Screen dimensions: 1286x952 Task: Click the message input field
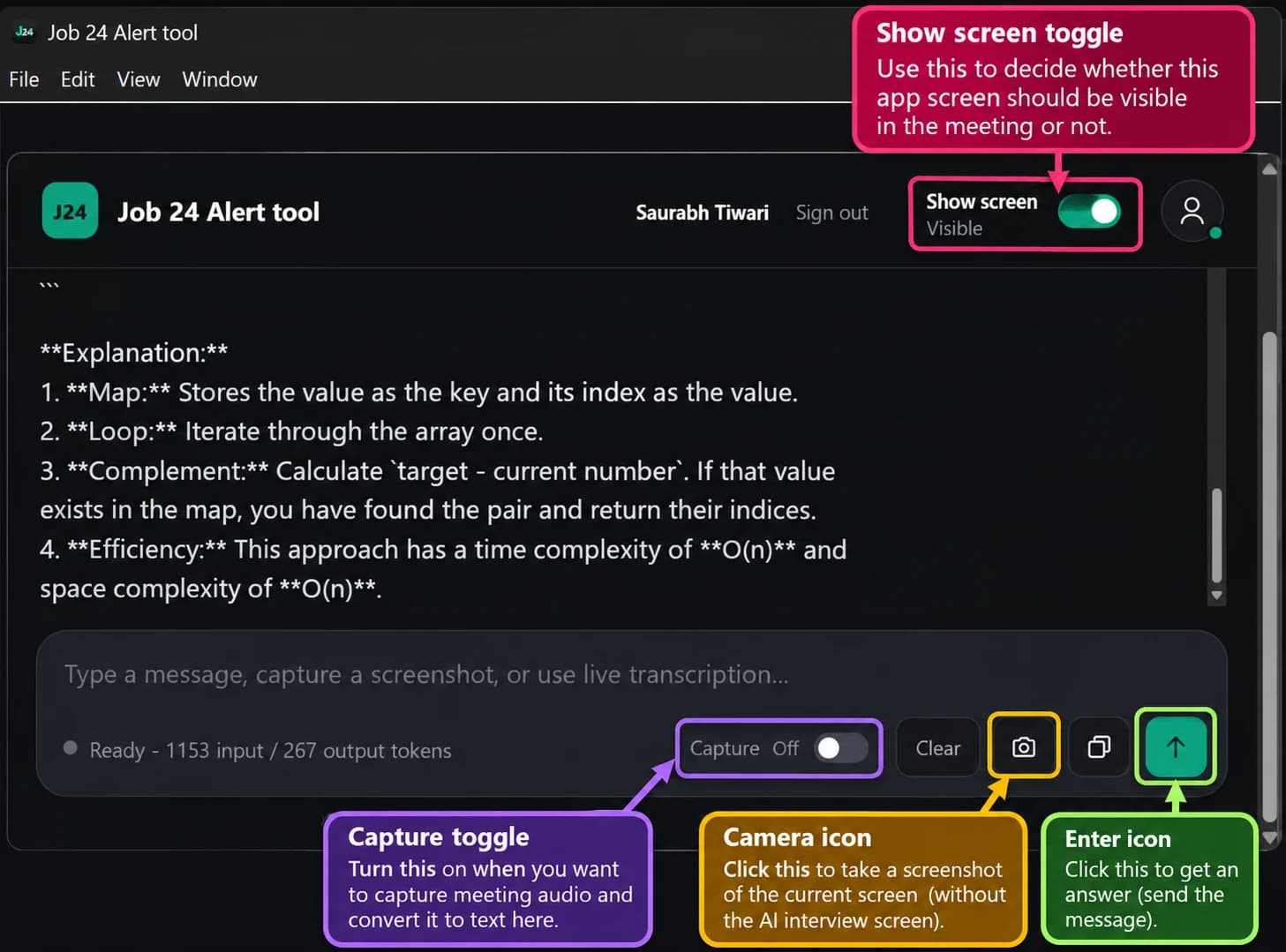tap(631, 674)
